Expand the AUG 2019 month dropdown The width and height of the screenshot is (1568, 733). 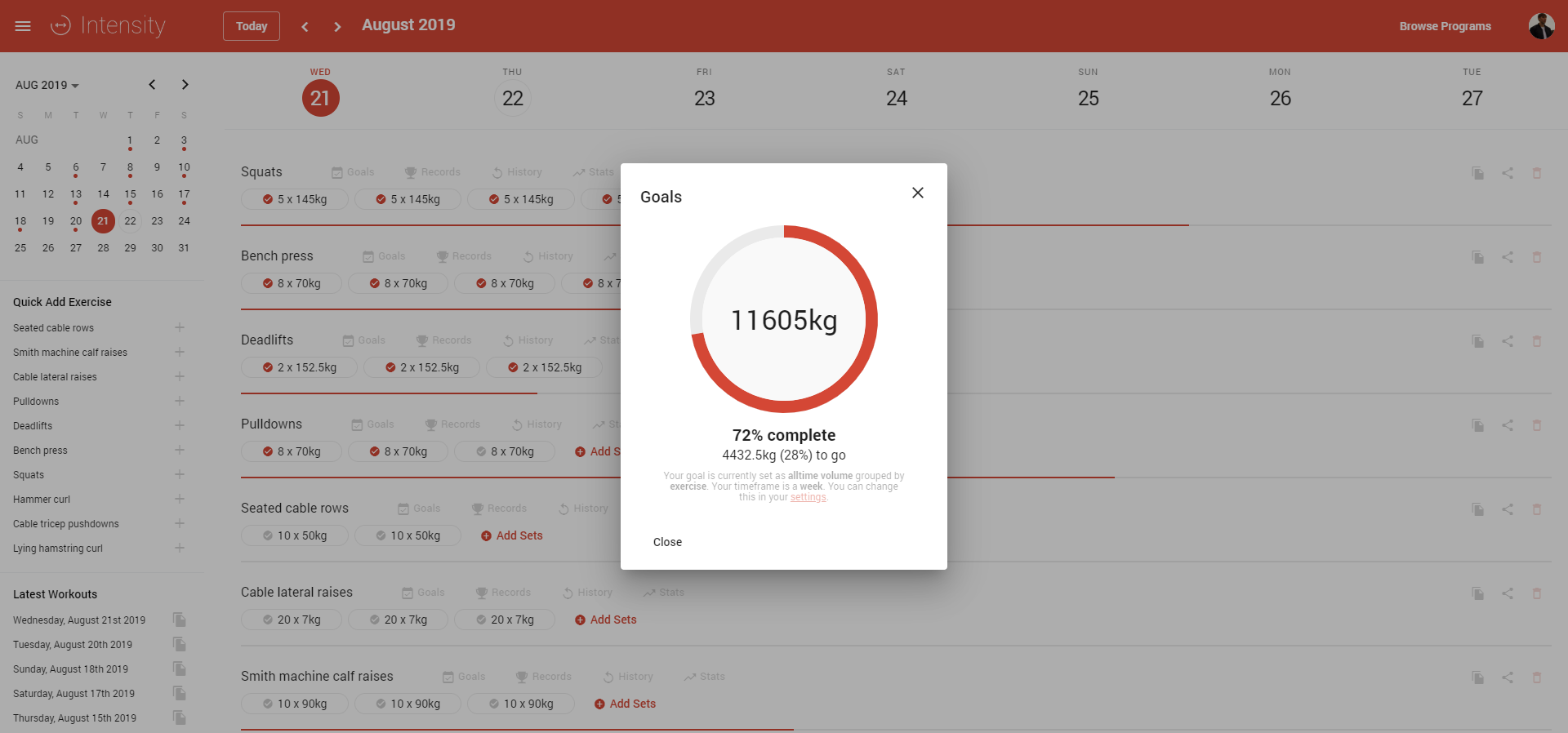point(47,85)
